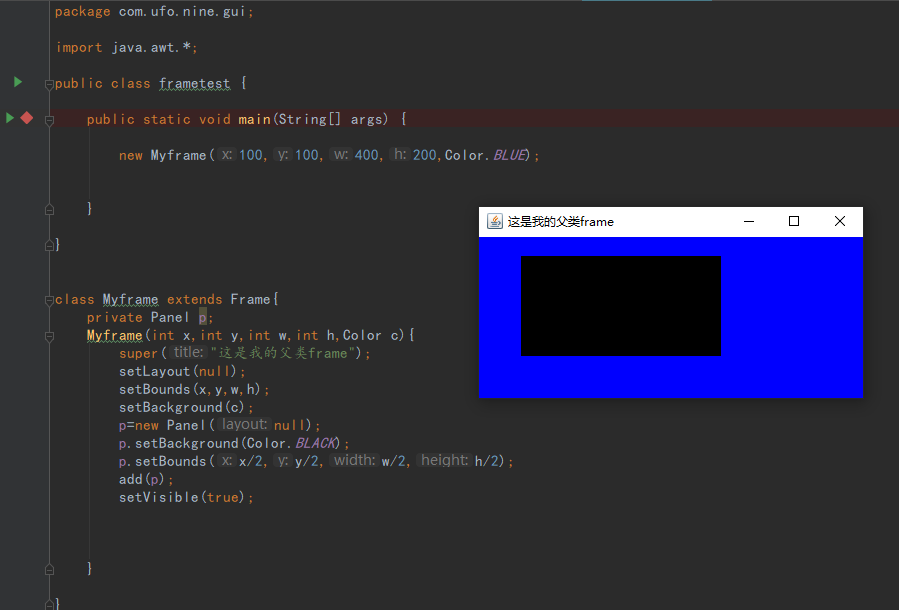Click the class name frametest in the declaration

point(194,84)
